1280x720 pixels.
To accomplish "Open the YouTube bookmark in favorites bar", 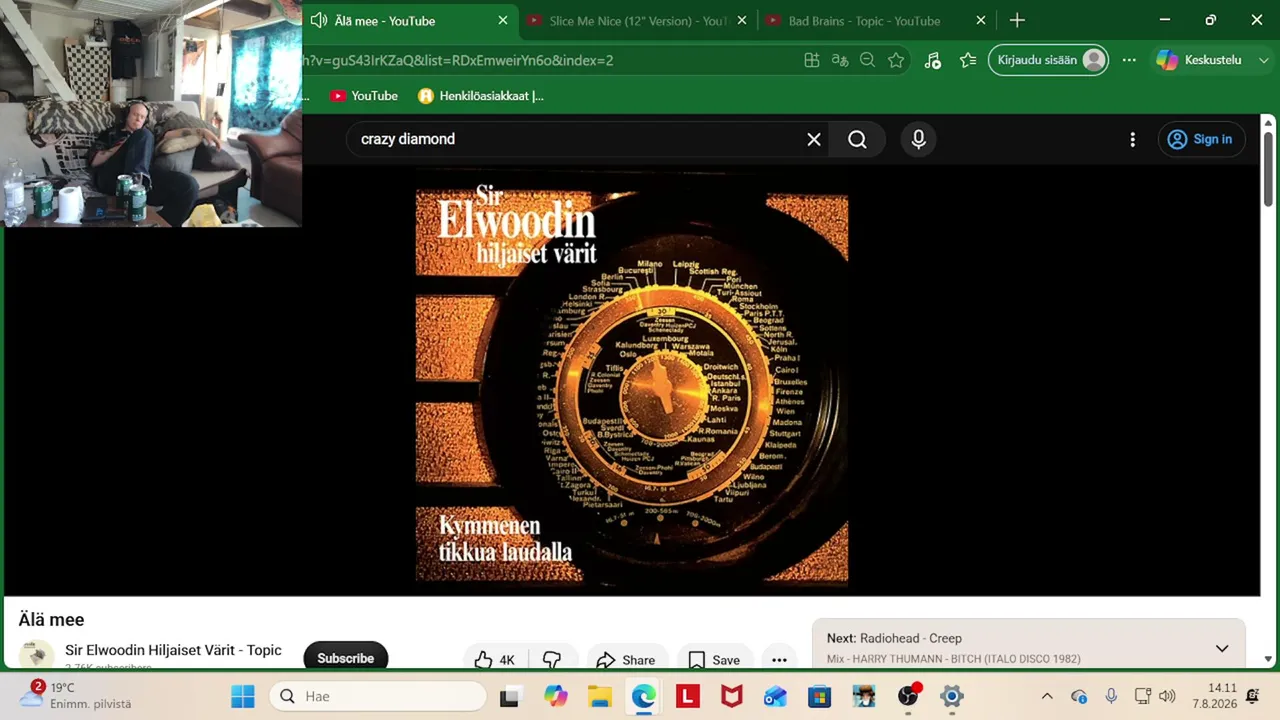I will click(364, 96).
